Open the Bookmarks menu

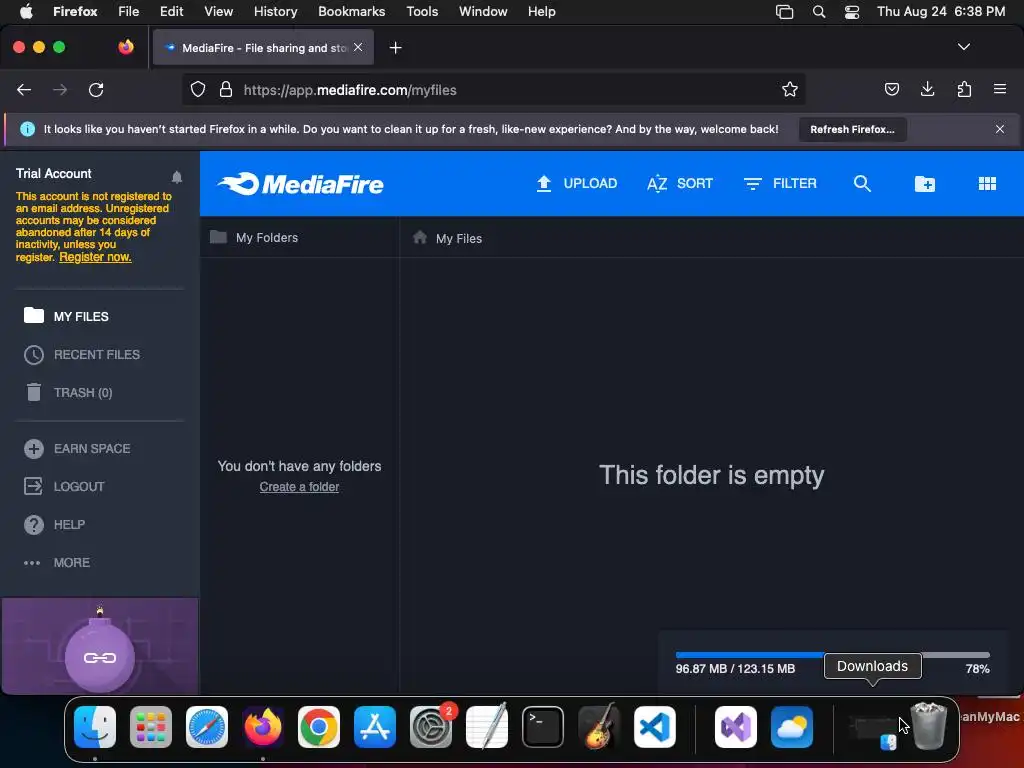pos(351,11)
